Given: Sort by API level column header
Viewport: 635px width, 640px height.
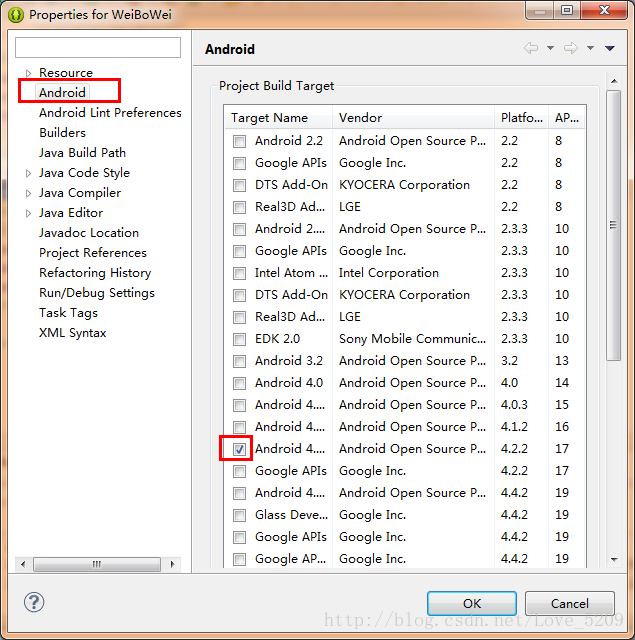Looking at the screenshot, I should (x=567, y=118).
